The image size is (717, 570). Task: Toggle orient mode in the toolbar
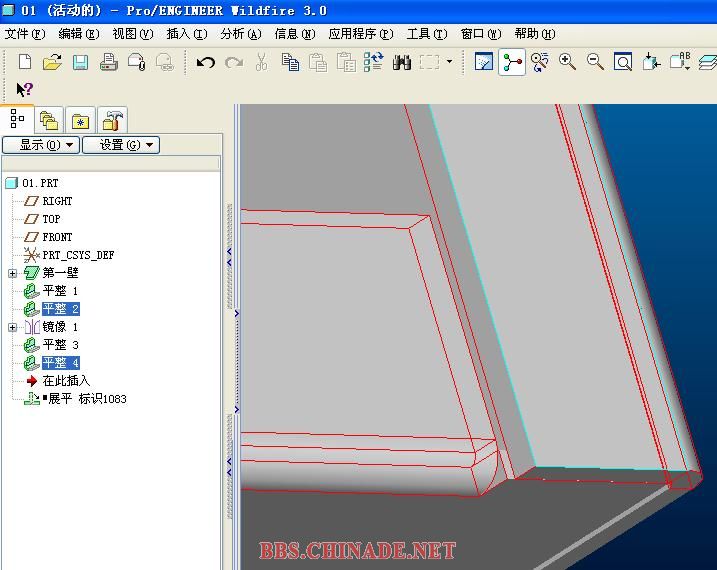click(540, 62)
